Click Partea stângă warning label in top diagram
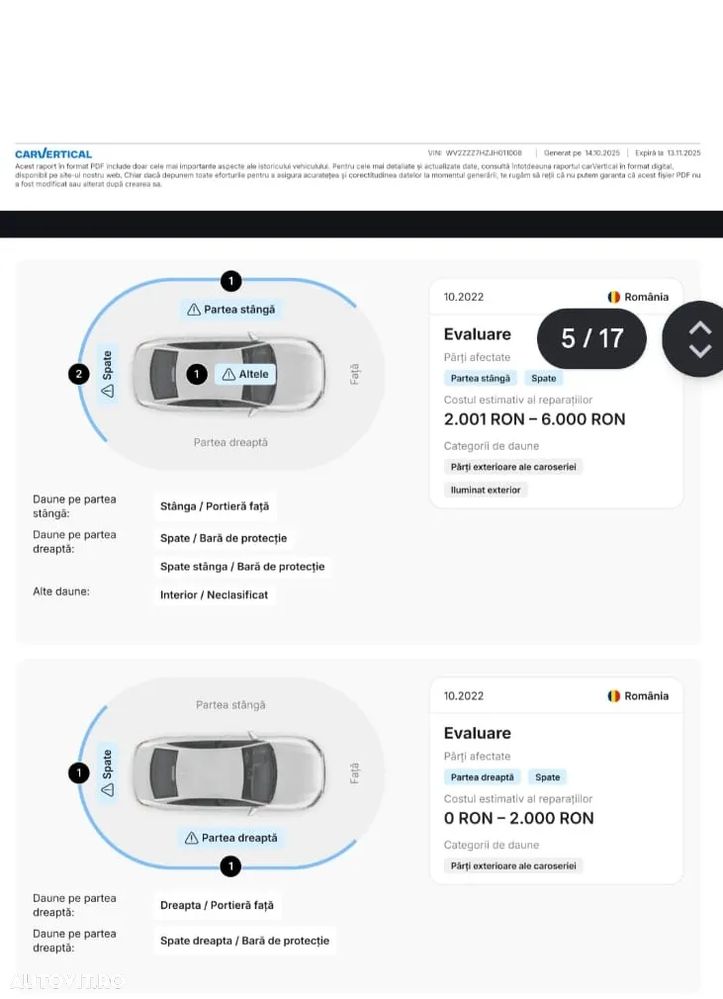 (x=231, y=309)
